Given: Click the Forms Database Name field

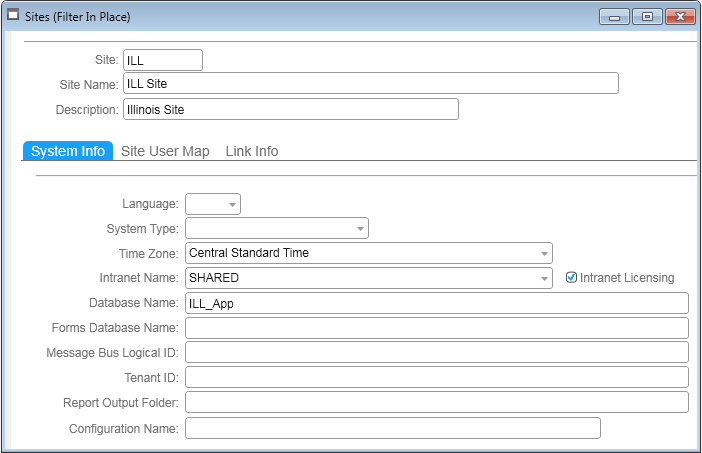Looking at the screenshot, I should click(x=436, y=328).
